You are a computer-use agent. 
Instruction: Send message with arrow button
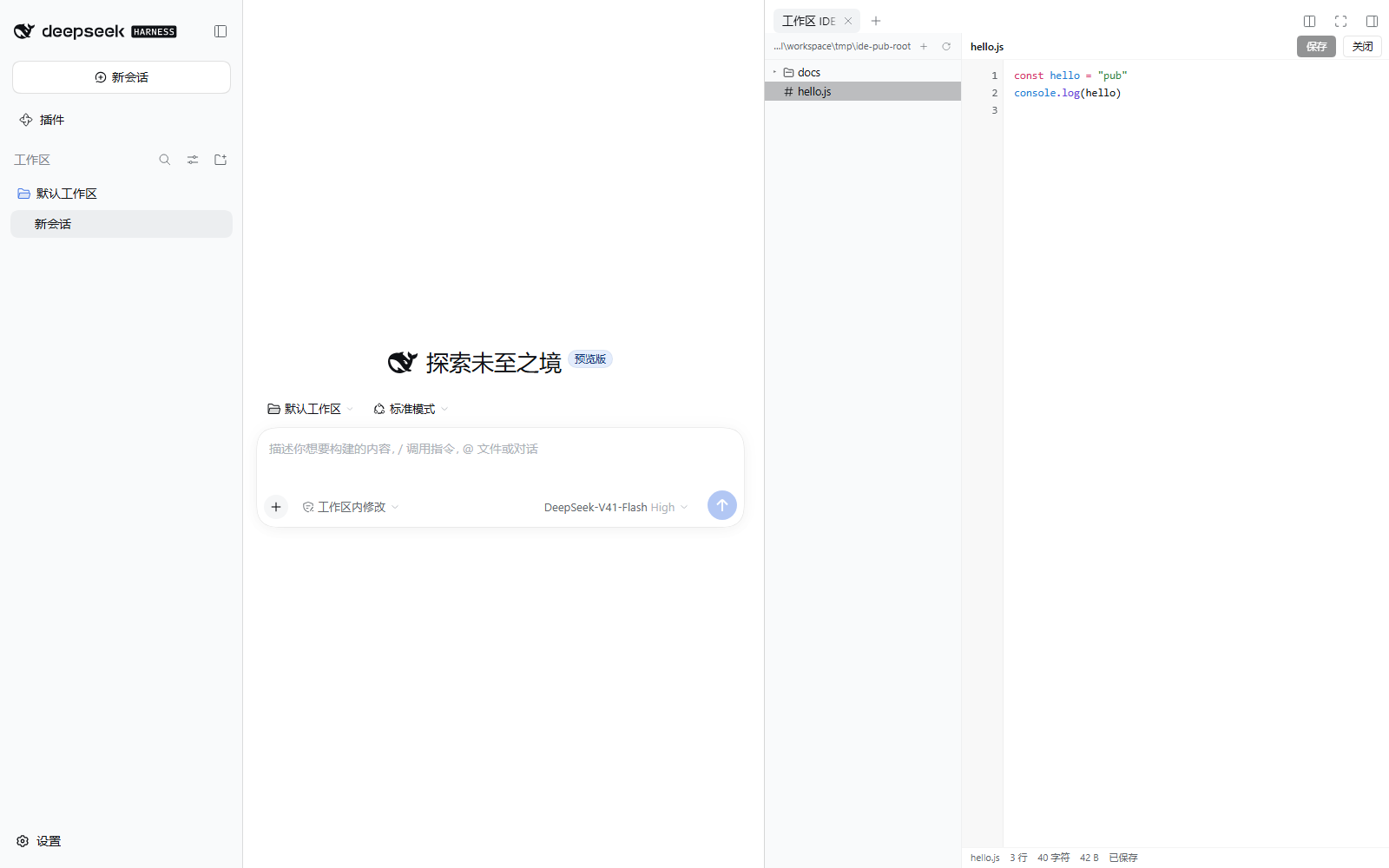(x=722, y=505)
